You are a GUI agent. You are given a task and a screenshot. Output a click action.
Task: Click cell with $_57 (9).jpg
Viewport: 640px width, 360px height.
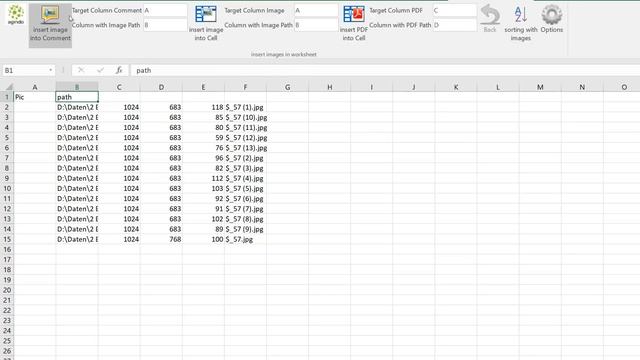point(245,229)
